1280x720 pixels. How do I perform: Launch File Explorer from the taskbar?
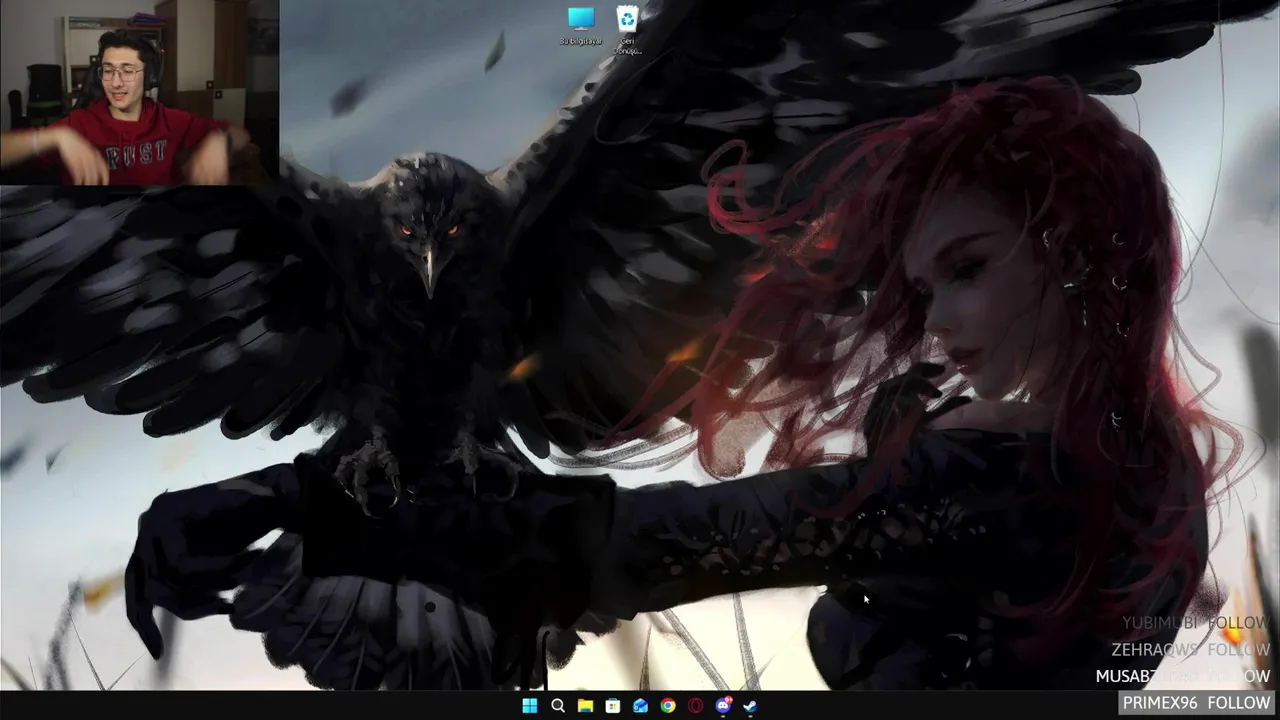[585, 706]
